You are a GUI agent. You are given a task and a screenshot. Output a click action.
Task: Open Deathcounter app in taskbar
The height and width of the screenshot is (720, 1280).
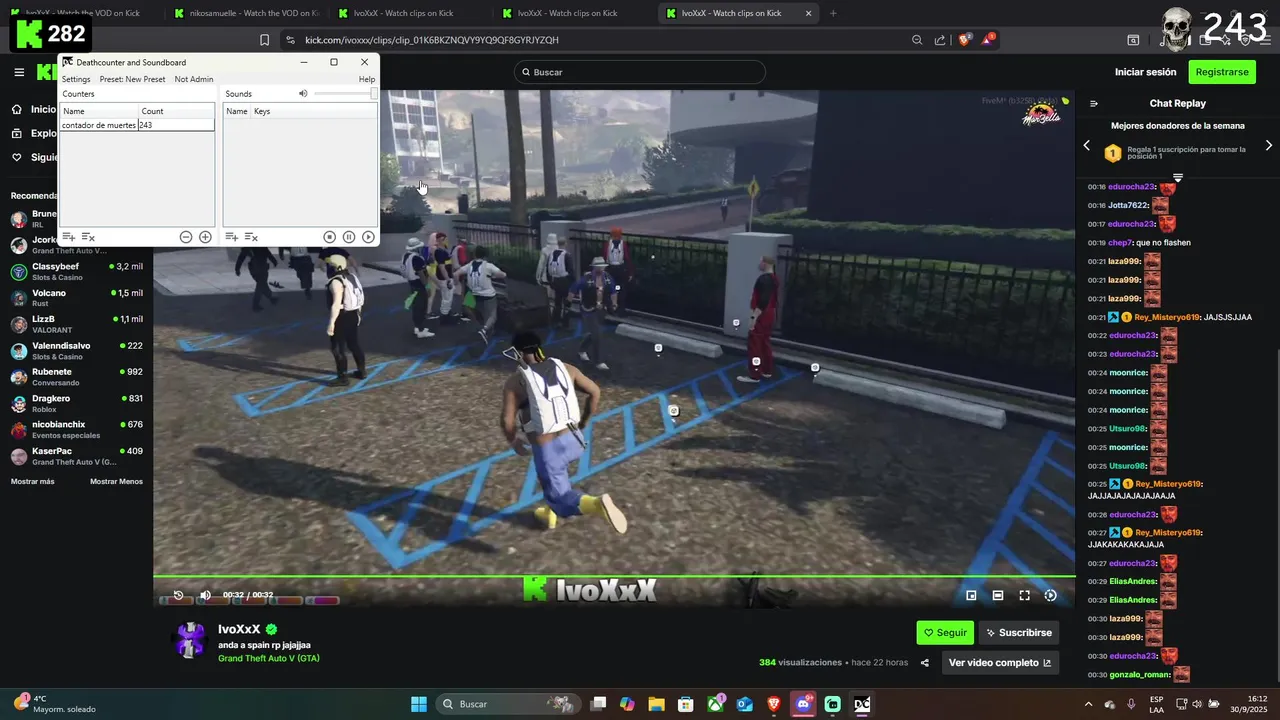(x=862, y=704)
